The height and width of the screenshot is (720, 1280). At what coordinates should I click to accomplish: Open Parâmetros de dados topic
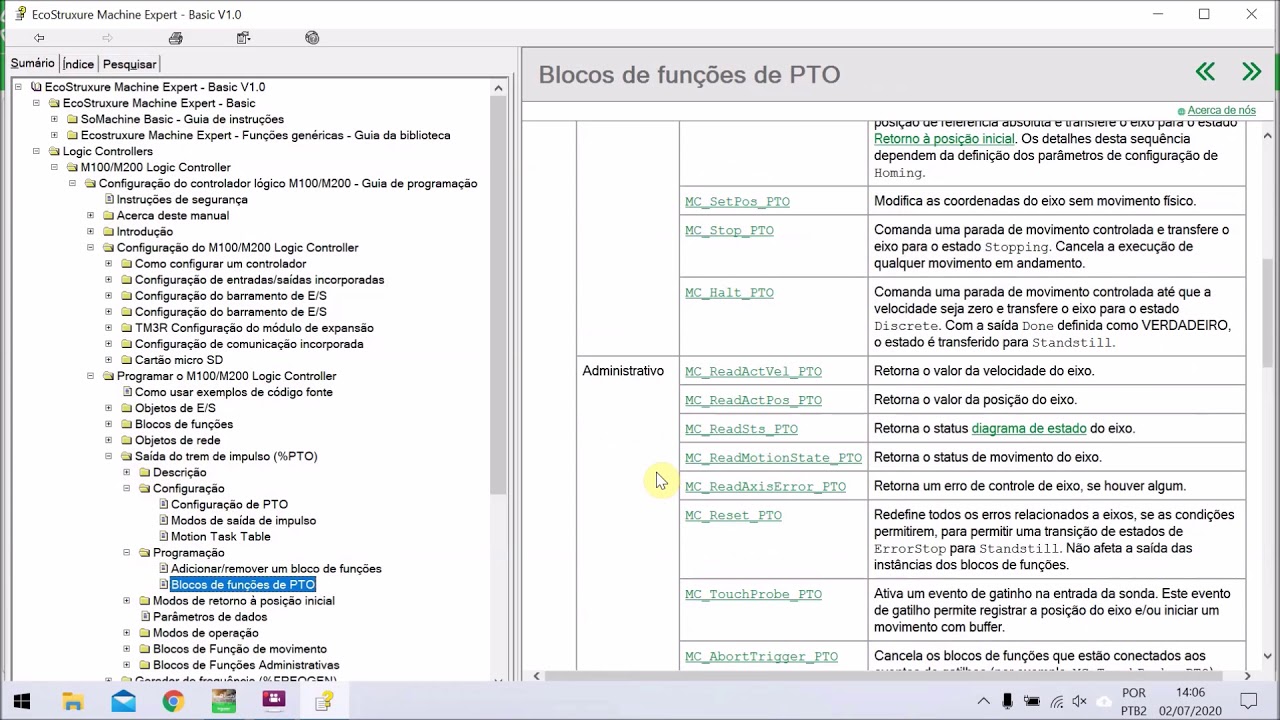210,617
